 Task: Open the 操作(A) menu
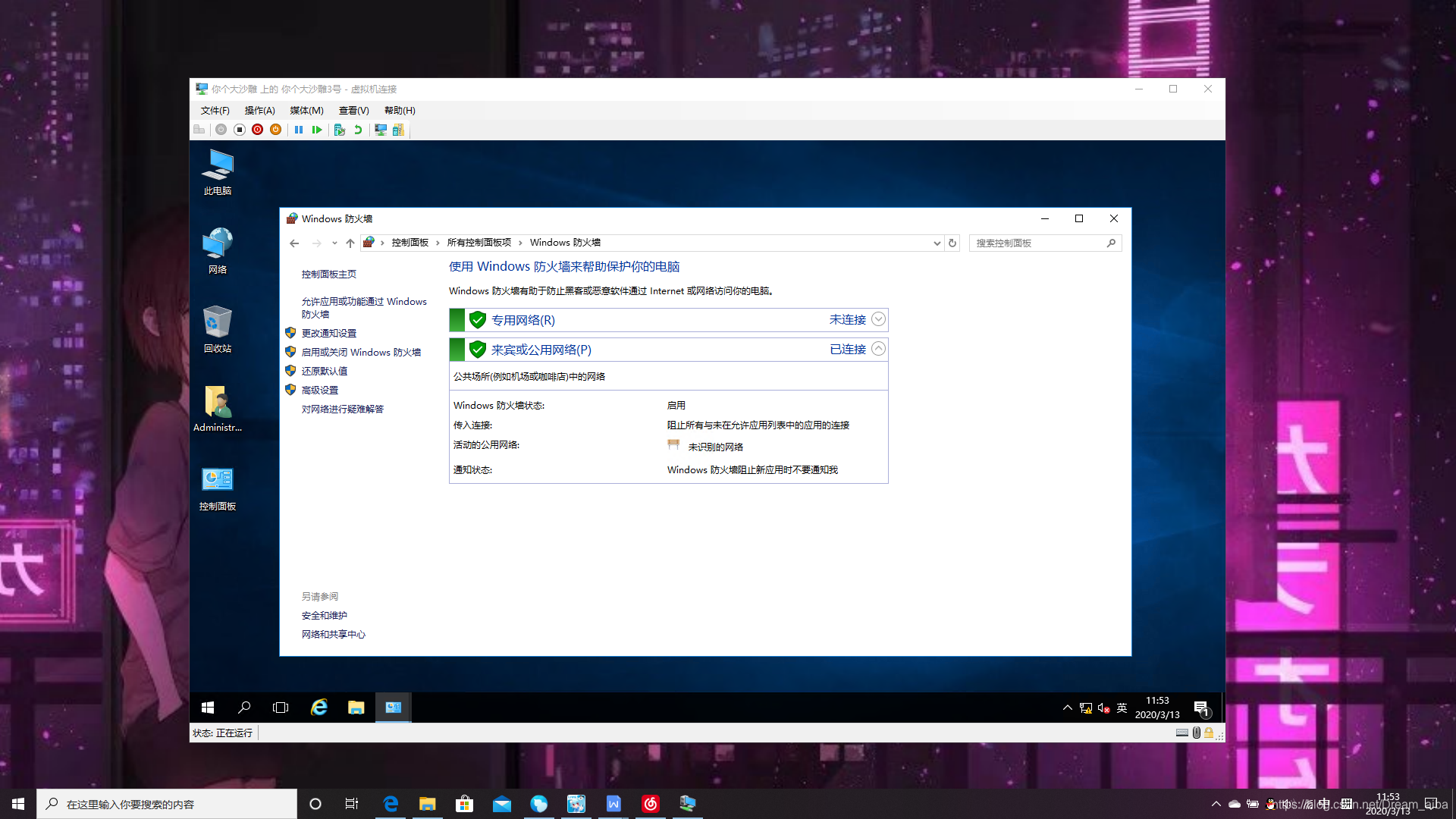(x=259, y=111)
